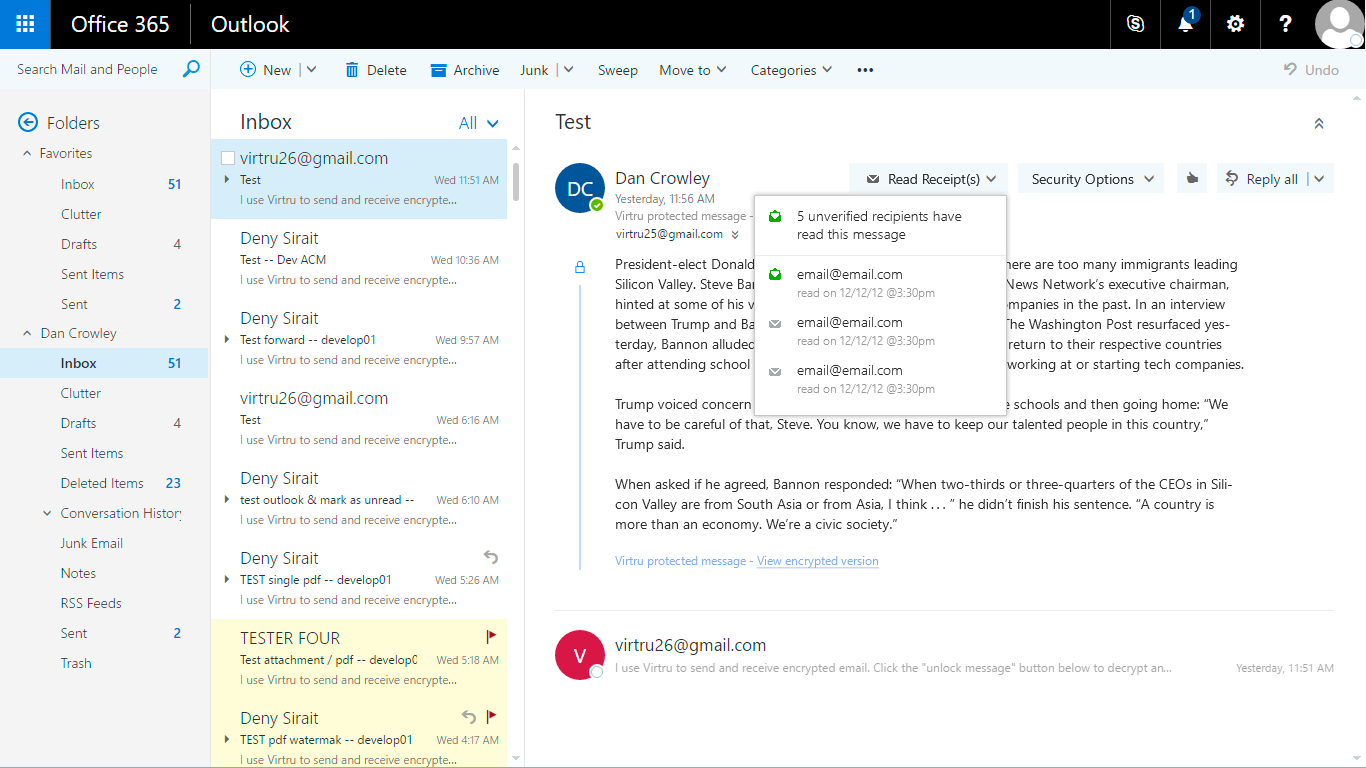This screenshot has width=1366, height=768.
Task: Click the Outlook title link
Action: [x=250, y=24]
